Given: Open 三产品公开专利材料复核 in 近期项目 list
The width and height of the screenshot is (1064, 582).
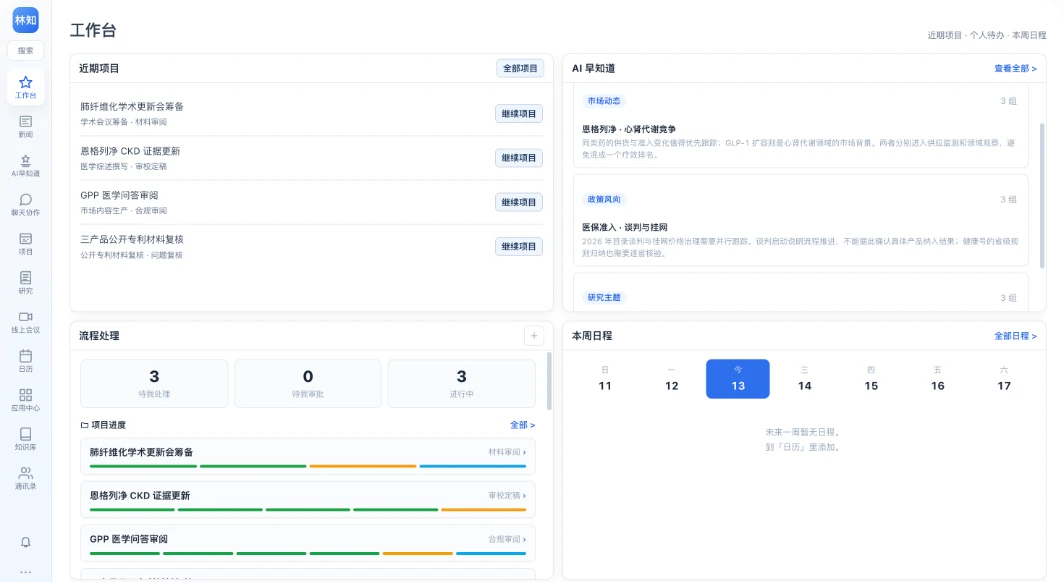Looking at the screenshot, I should pyautogui.click(x=132, y=239).
